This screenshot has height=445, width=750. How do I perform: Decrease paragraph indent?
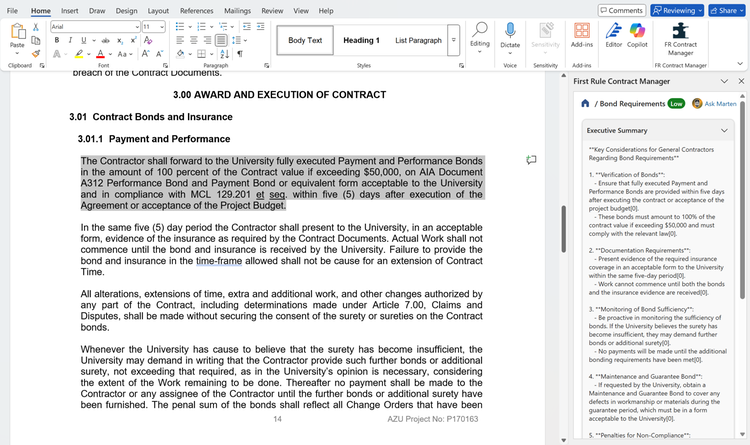pos(247,27)
